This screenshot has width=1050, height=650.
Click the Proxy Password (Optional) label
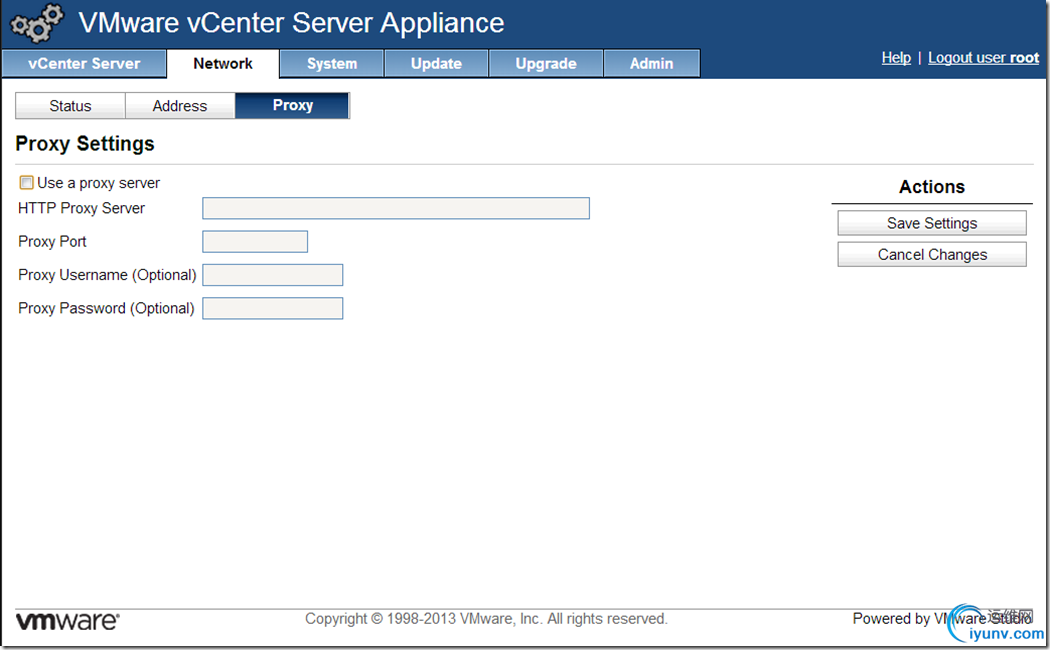106,309
